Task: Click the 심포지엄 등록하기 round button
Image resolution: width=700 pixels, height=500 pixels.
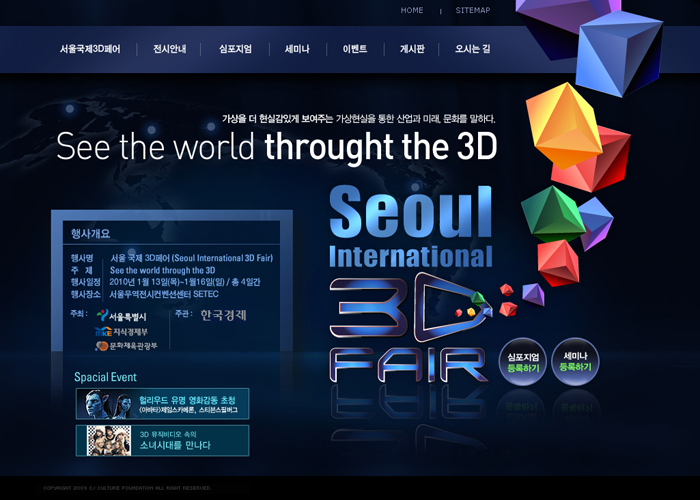Action: point(523,362)
